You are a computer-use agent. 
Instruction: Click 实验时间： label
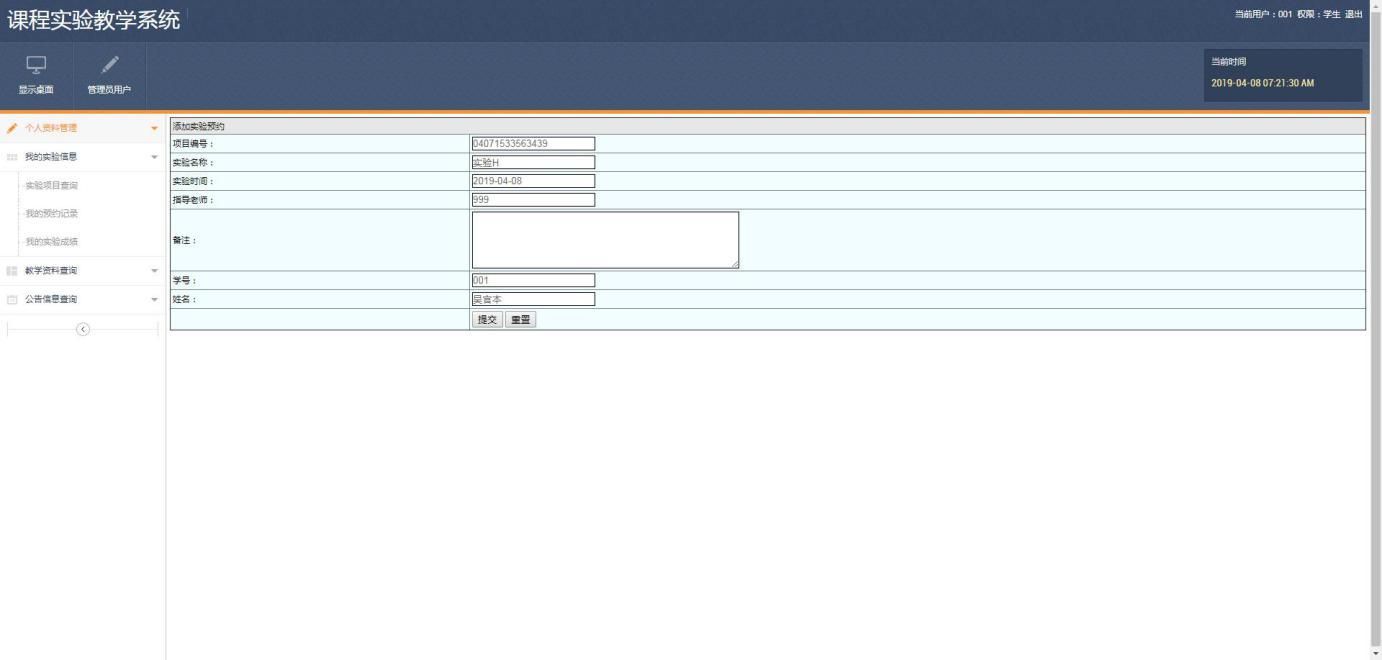point(193,182)
